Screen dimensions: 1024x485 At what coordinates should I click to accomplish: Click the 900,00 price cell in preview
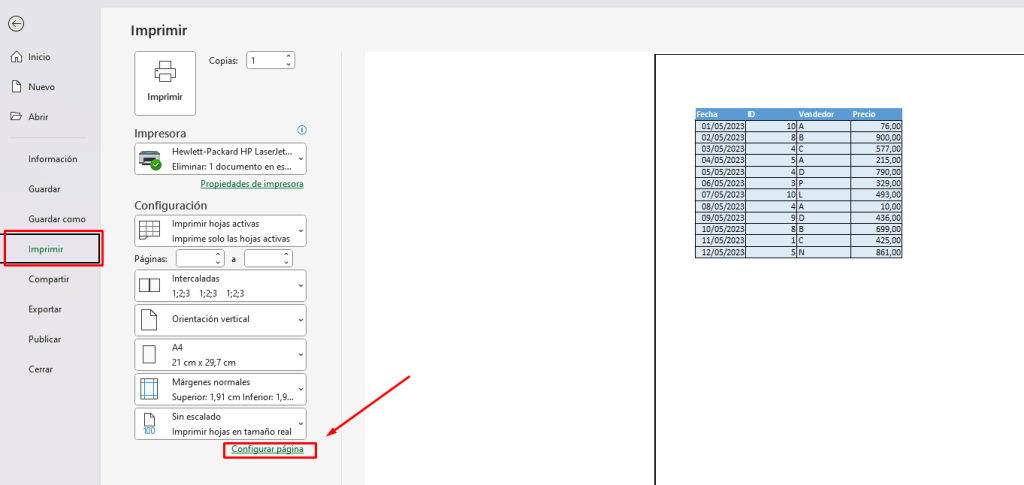(876, 138)
